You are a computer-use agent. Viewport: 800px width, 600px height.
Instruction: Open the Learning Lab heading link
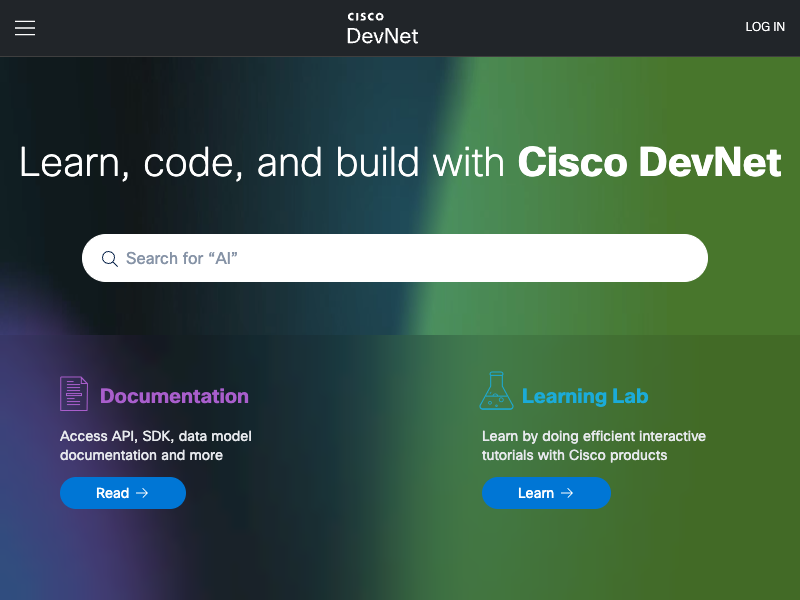pos(585,396)
